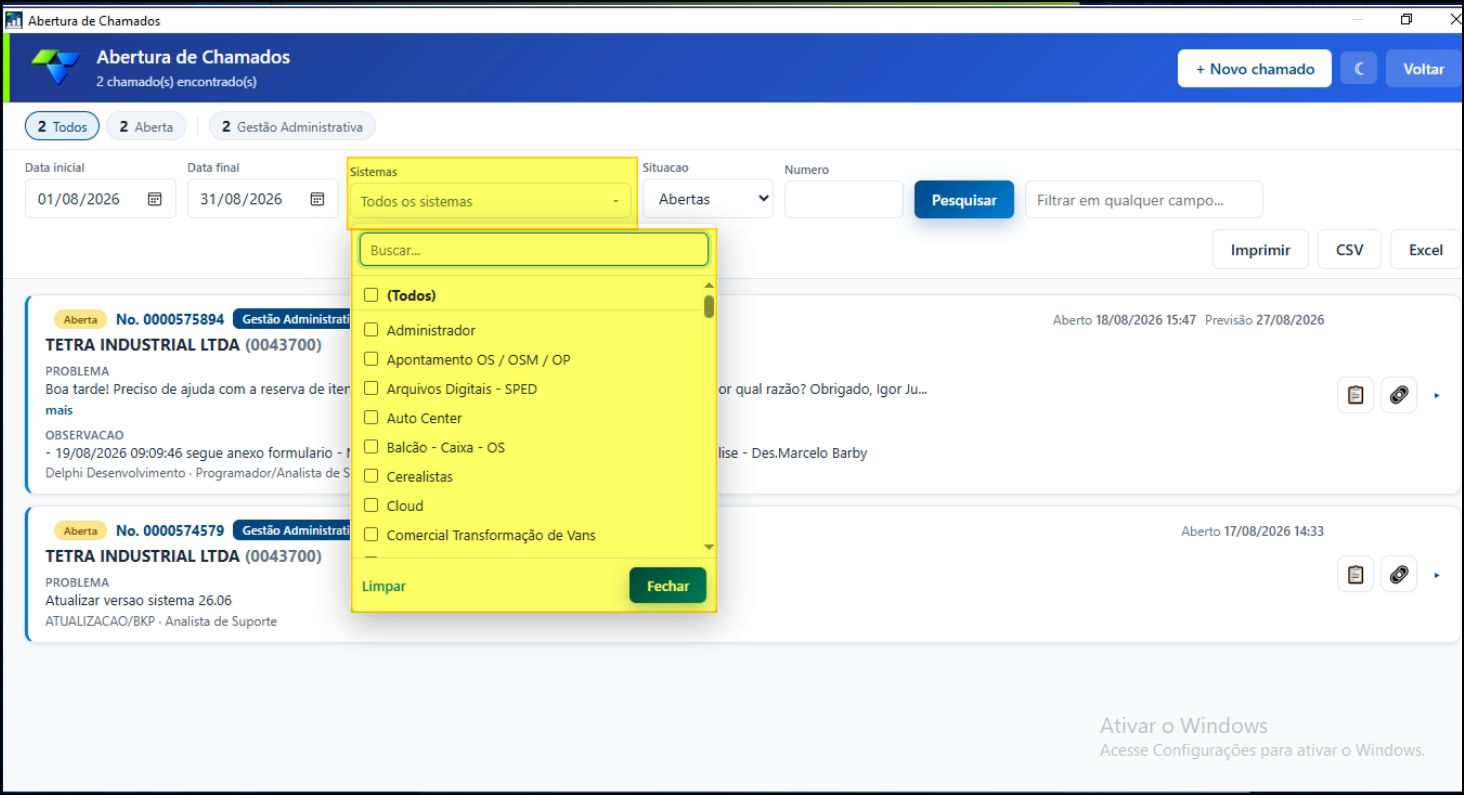
Task: Open calendar picker for Data inicial
Action: (155, 199)
